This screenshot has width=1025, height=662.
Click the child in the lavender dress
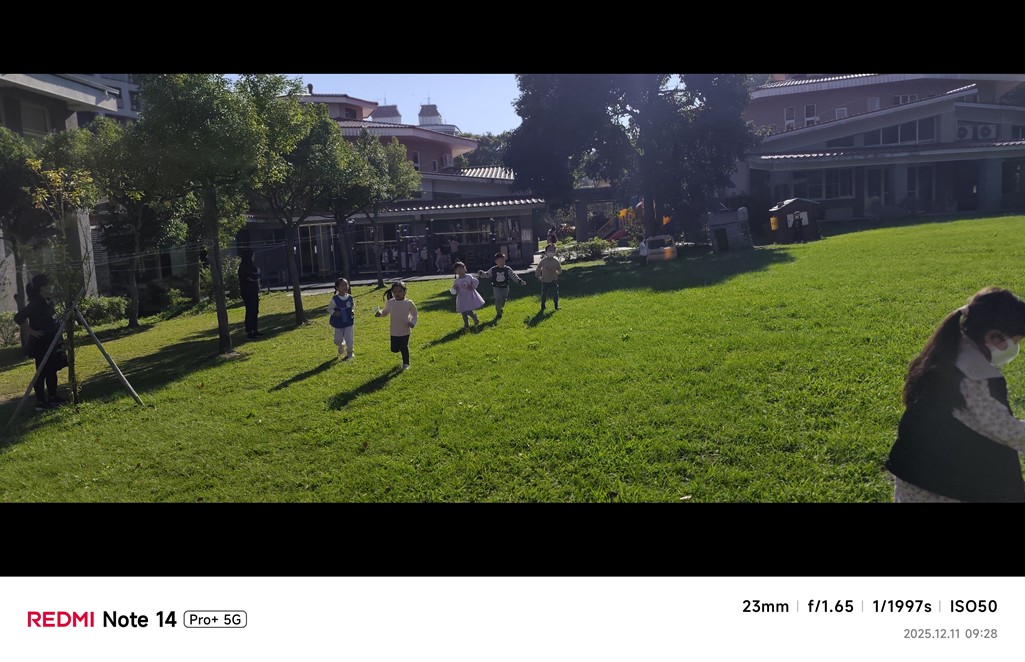click(467, 294)
